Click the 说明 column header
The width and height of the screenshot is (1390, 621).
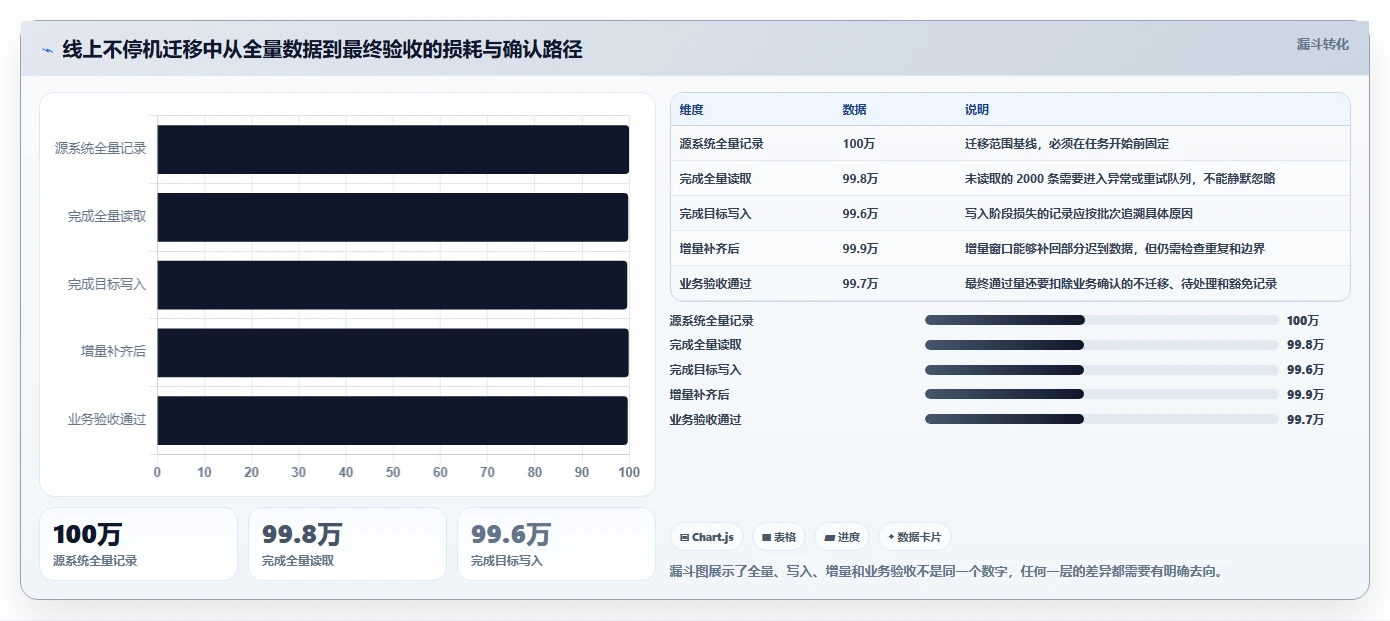point(976,110)
